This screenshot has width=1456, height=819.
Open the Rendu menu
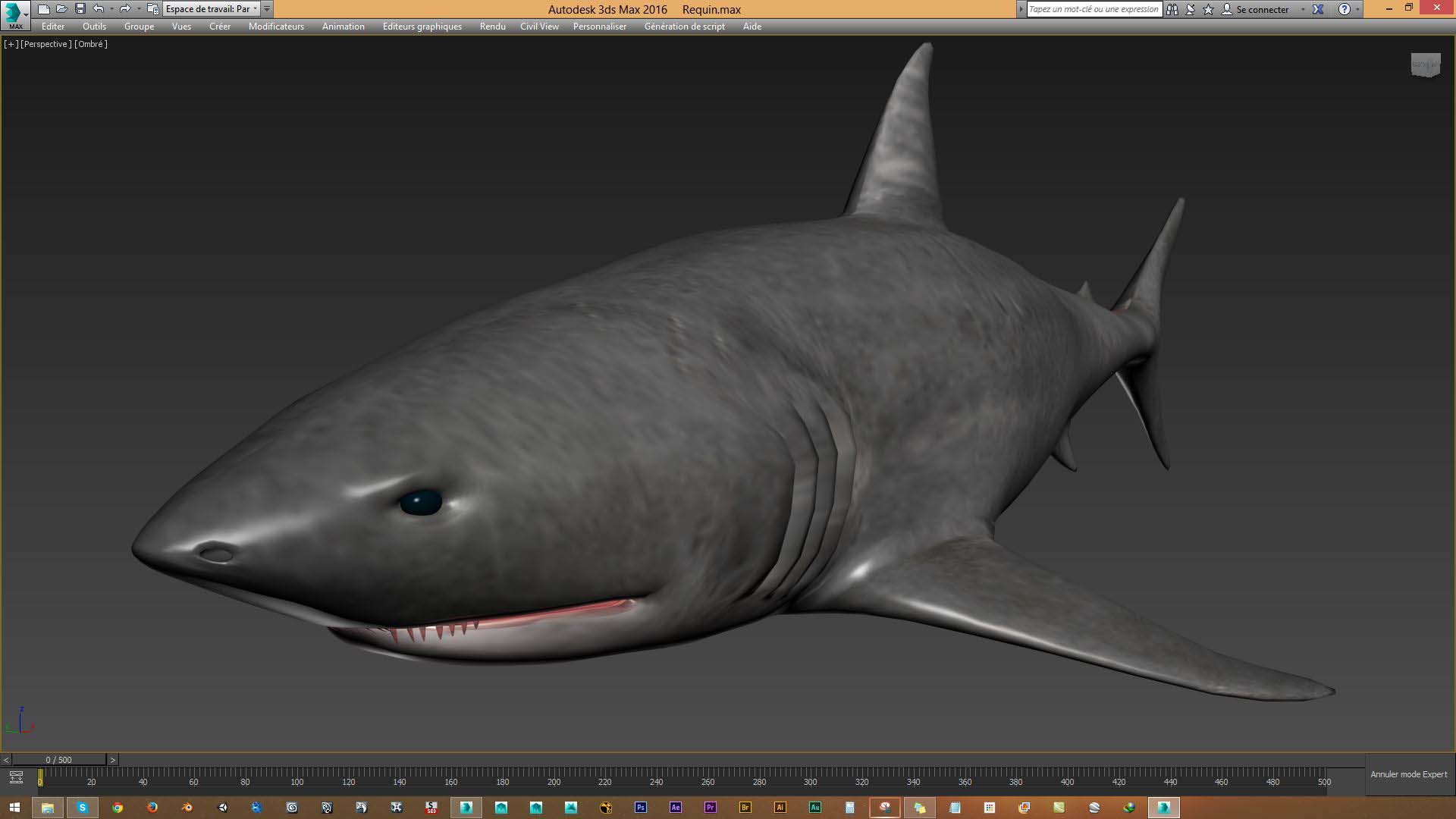[492, 27]
